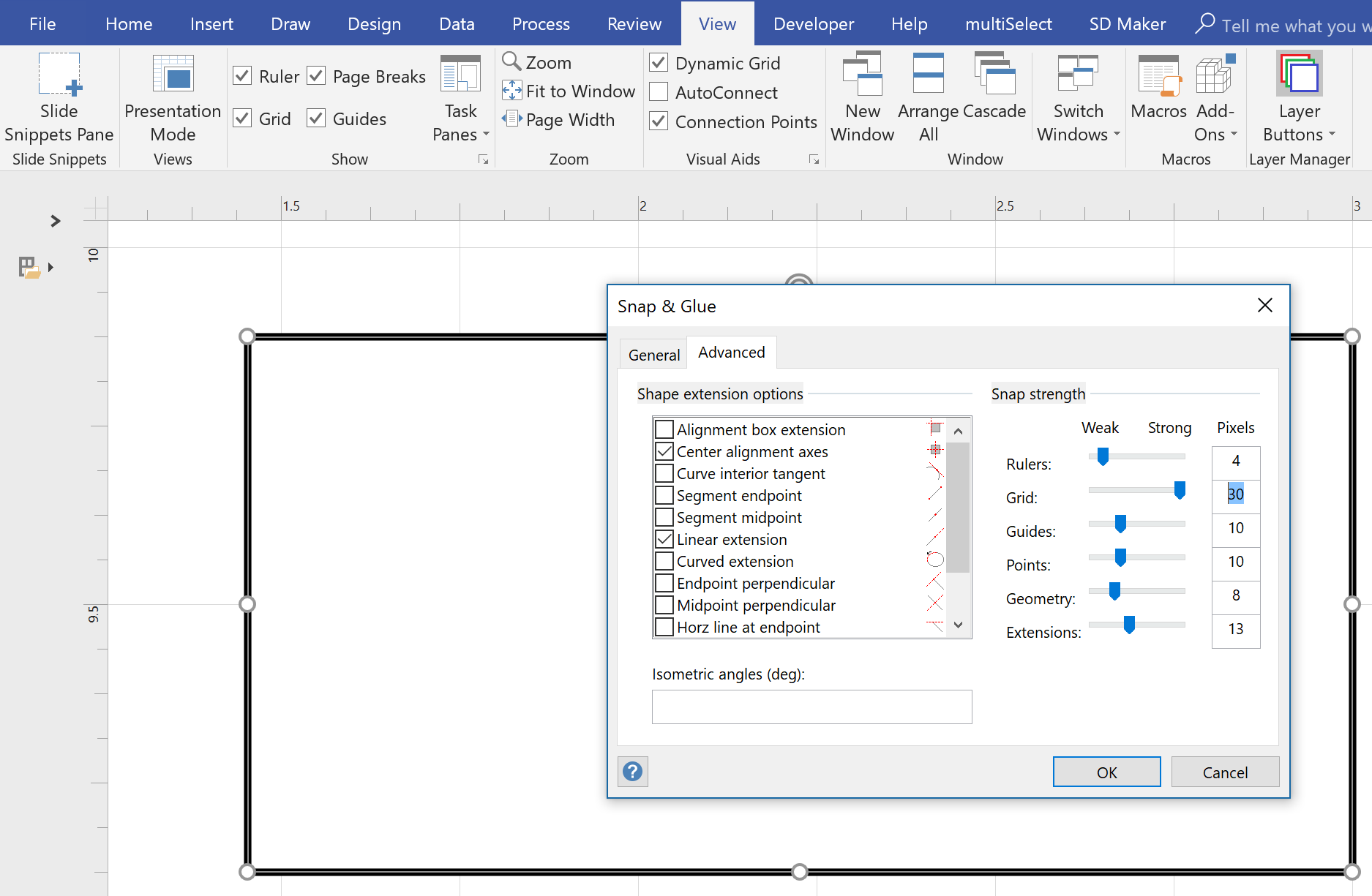Open the Zoom dialog
Image resolution: width=1372 pixels, height=896 pixels.
536,62
